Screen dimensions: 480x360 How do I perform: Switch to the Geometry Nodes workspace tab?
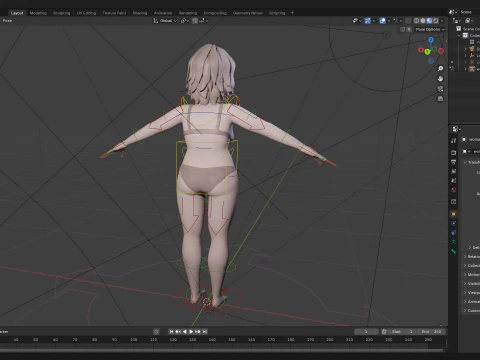(248, 13)
